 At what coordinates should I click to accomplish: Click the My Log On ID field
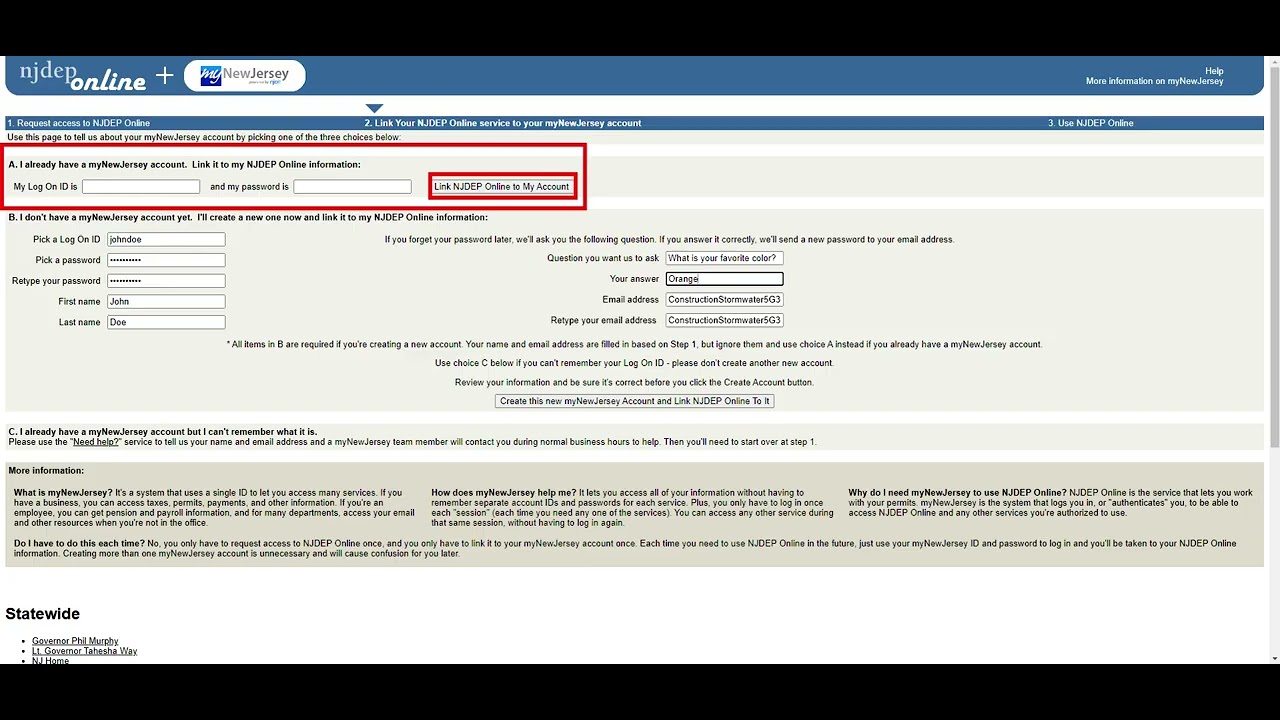(x=141, y=187)
